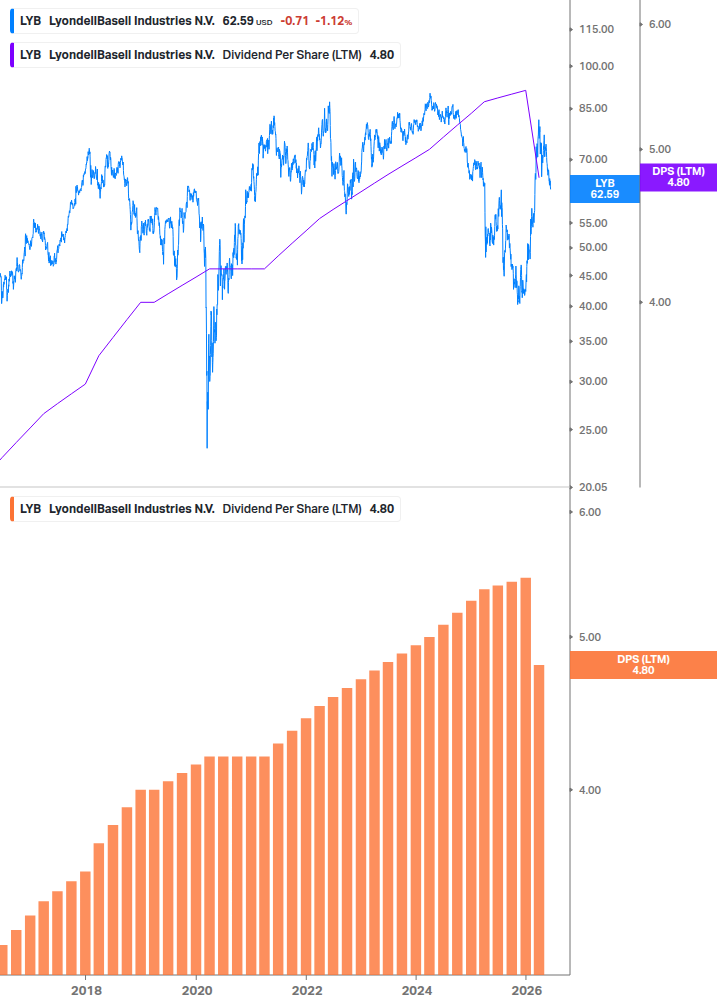Open the orange Dividend Per Share (LTM) legend
The height and width of the screenshot is (1005, 717).
(205, 509)
